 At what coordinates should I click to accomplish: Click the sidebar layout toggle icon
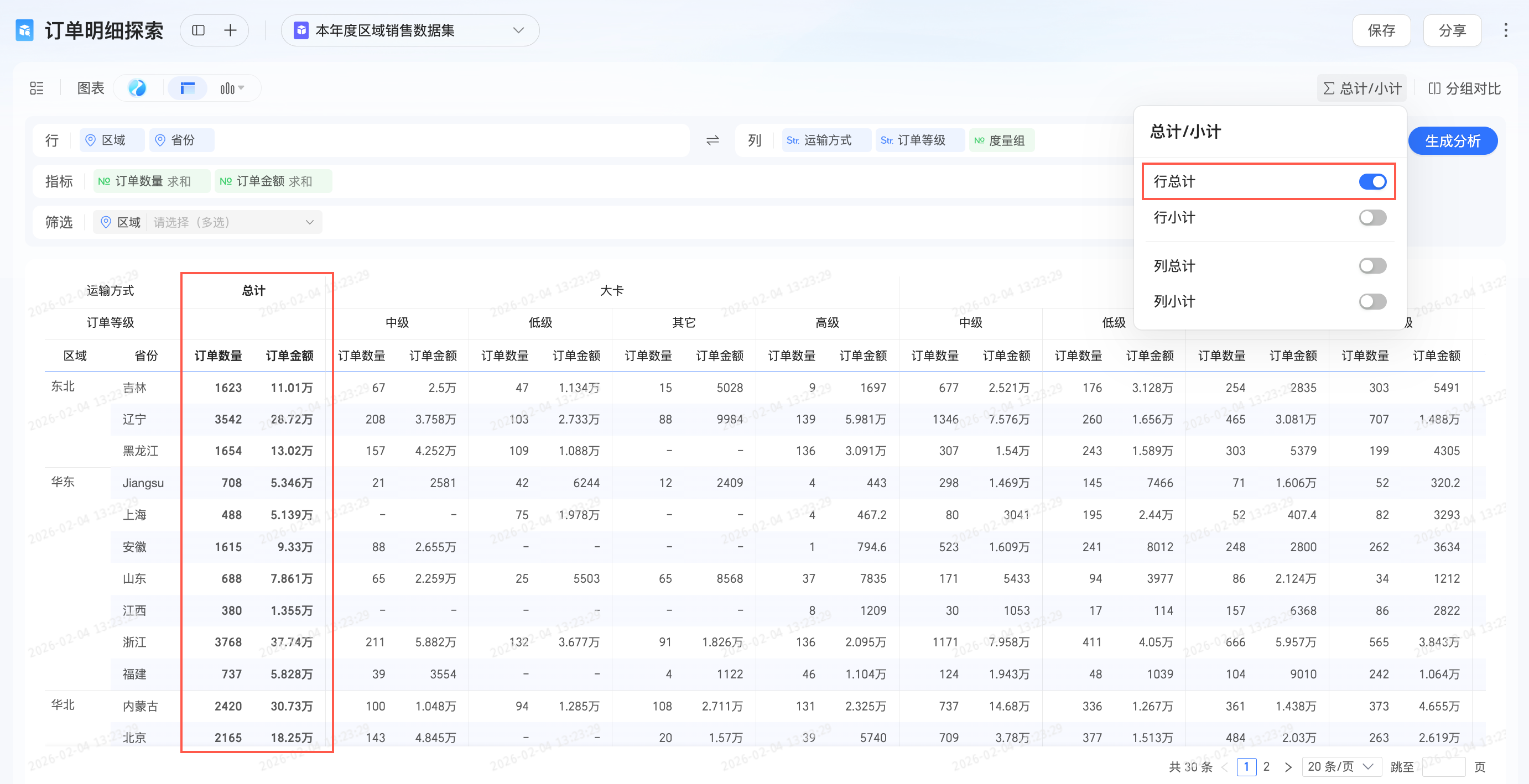[x=198, y=30]
